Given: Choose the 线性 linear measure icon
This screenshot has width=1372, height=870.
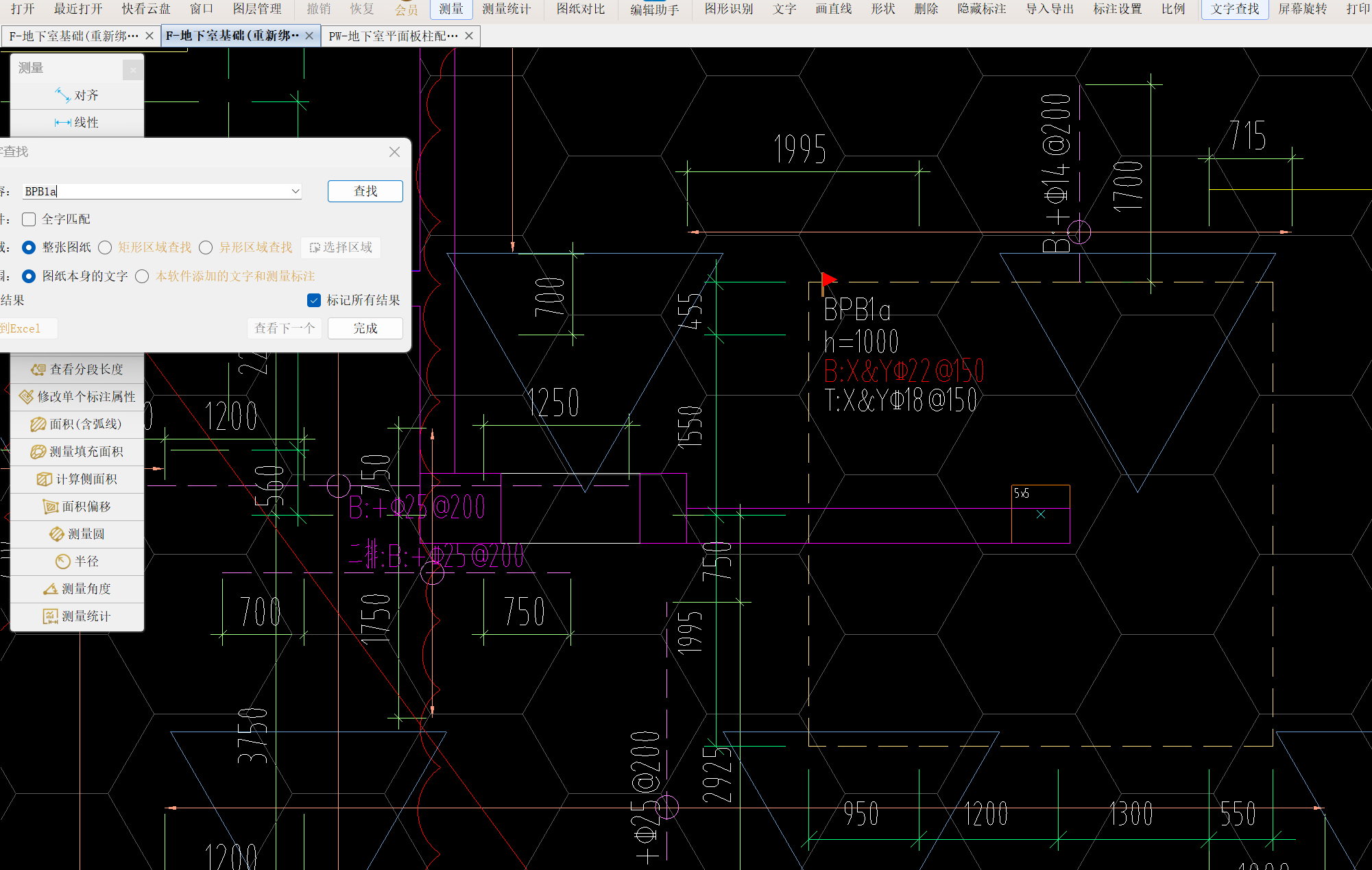Looking at the screenshot, I should [x=62, y=123].
